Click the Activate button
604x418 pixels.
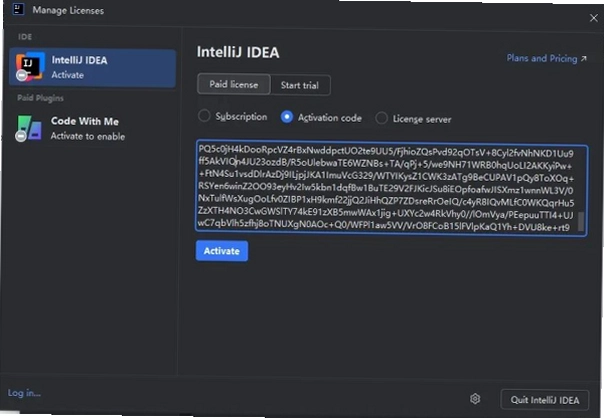pyautogui.click(x=222, y=251)
